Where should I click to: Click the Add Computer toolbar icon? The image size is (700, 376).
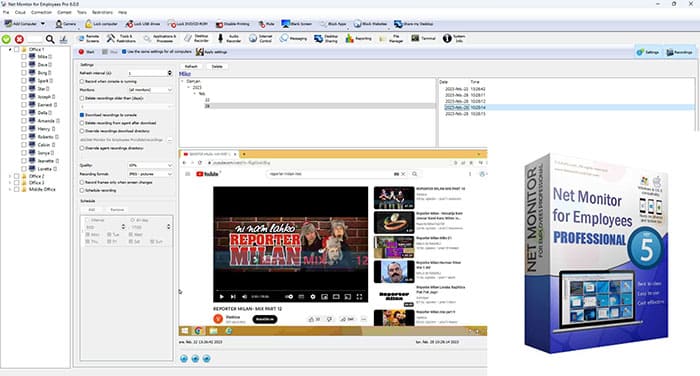click(8, 24)
